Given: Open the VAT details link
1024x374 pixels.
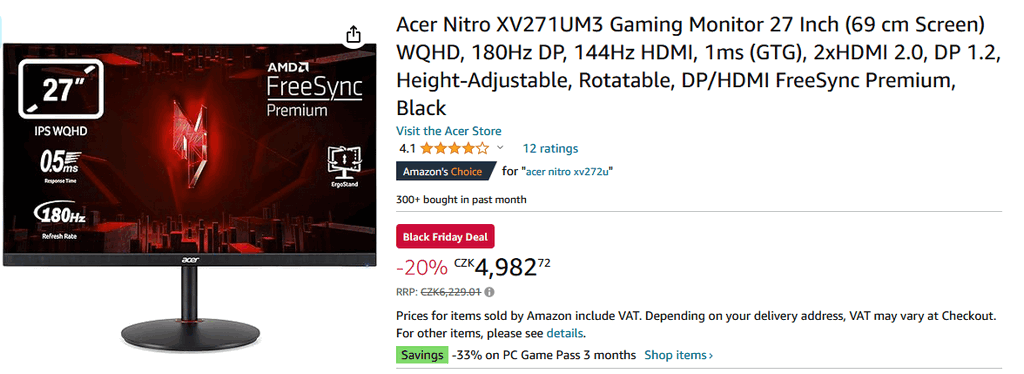Looking at the screenshot, I should 566,334.
